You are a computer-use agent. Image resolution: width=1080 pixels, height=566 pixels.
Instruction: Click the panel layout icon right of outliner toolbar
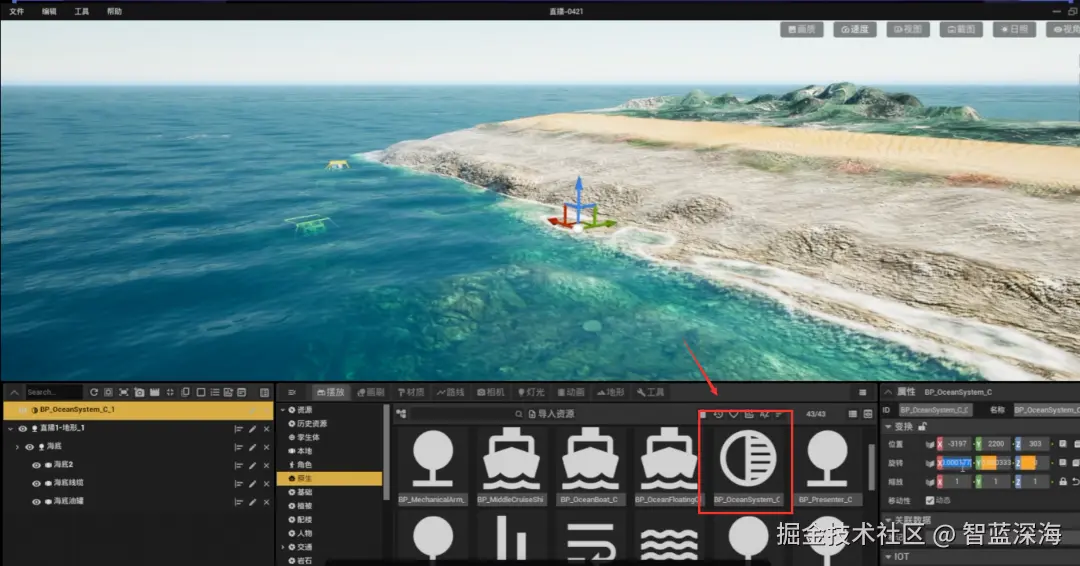264,392
